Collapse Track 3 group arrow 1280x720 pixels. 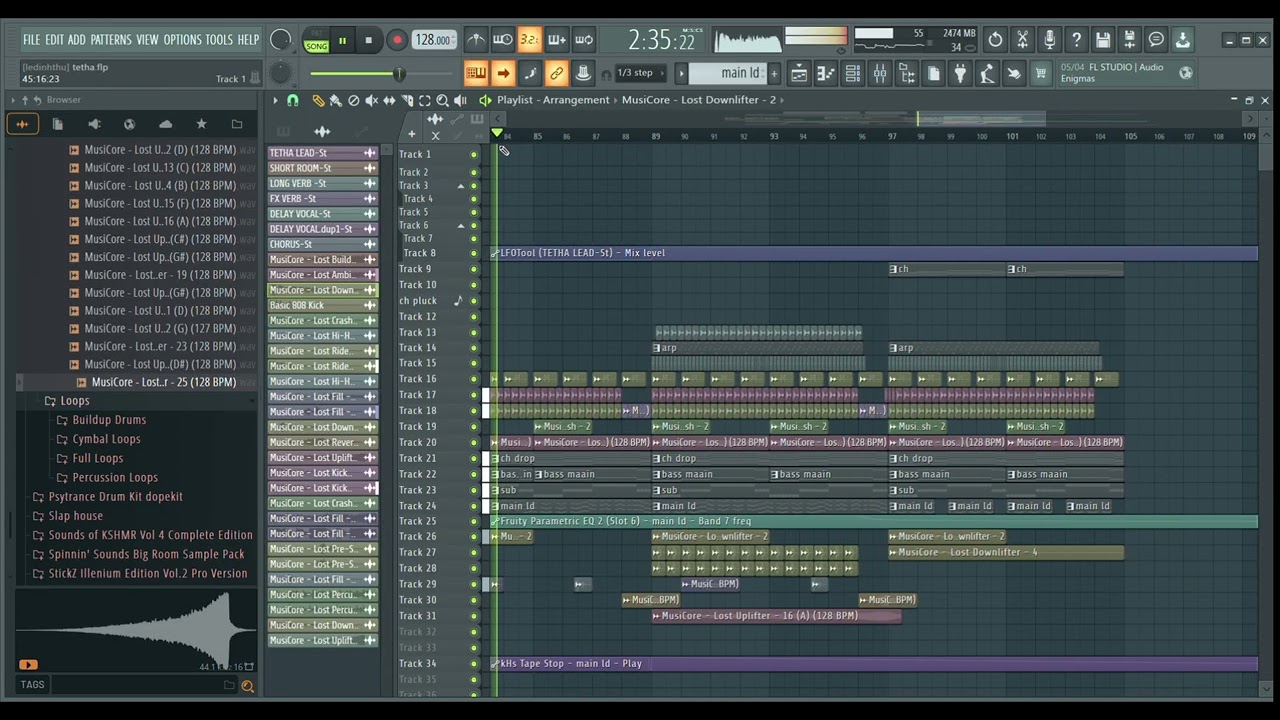tap(461, 187)
